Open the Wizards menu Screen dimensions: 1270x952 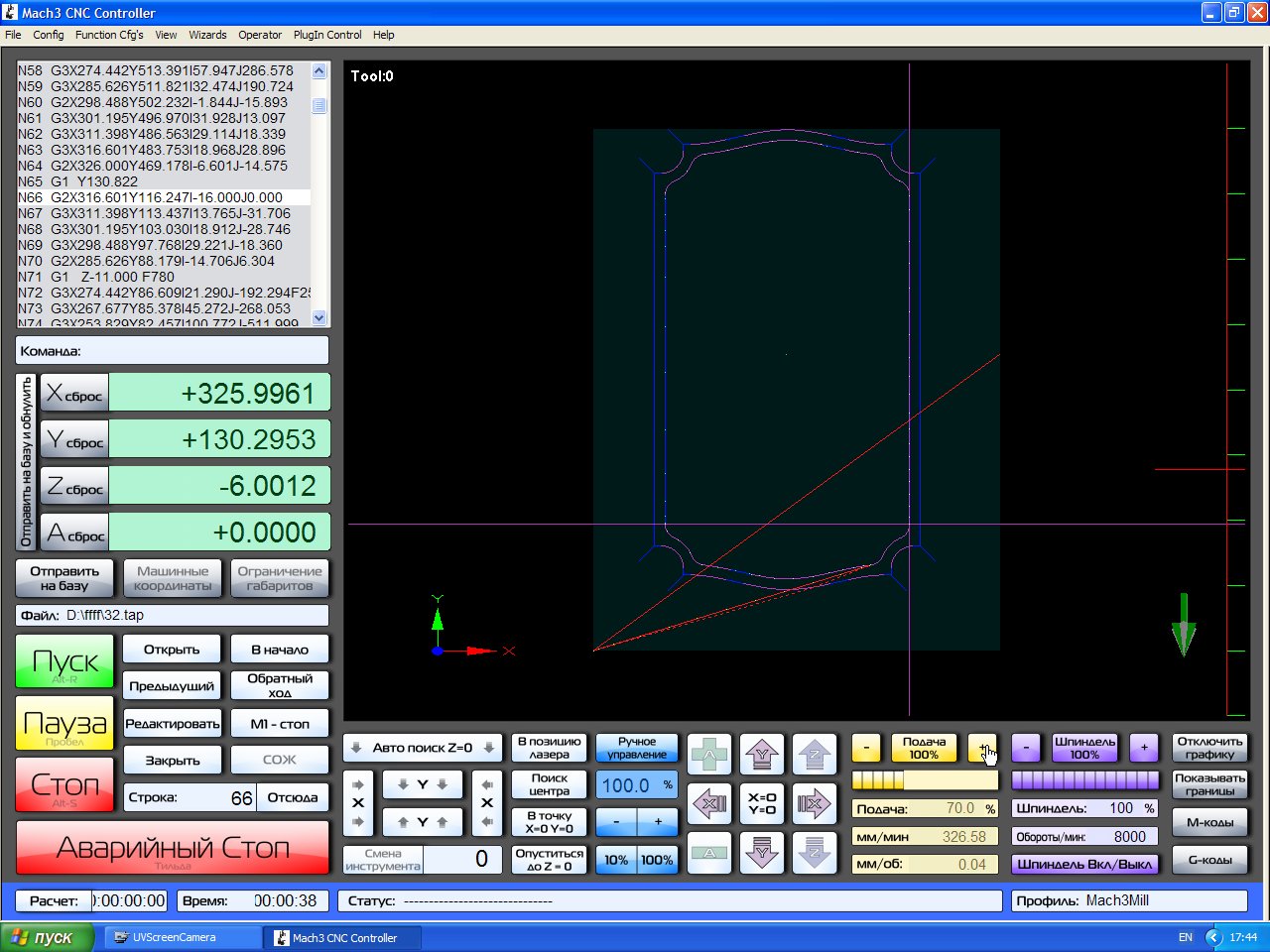coord(207,35)
